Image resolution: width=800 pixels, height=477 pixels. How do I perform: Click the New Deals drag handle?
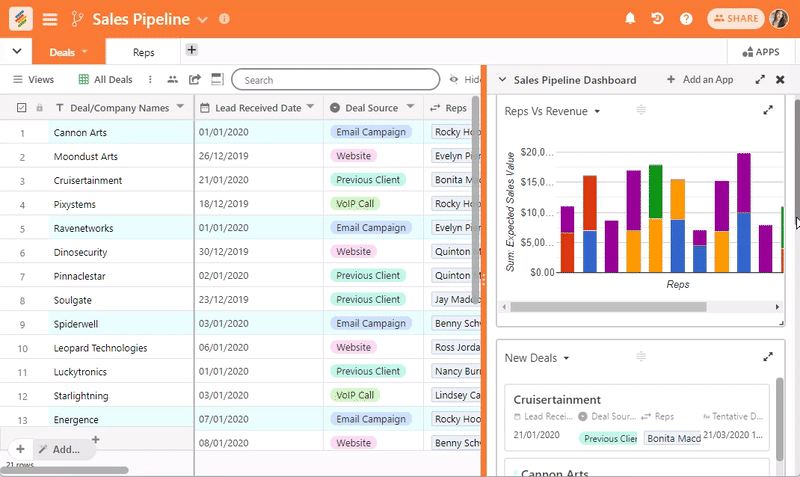click(641, 357)
